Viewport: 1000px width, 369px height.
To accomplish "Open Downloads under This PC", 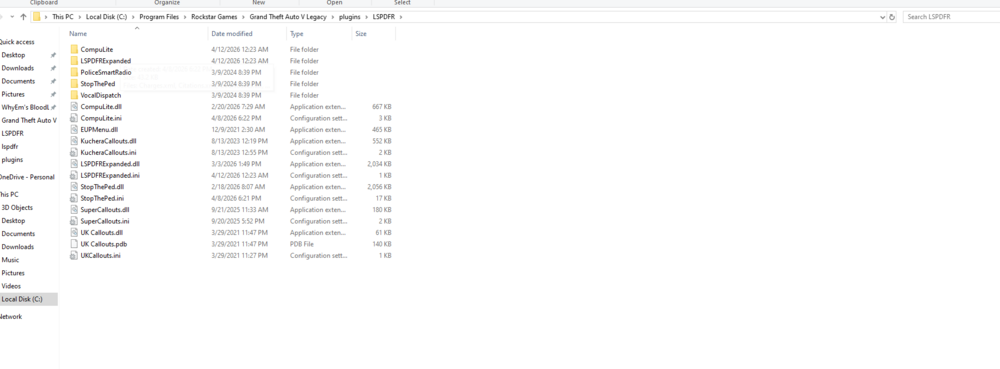I will click(18, 247).
